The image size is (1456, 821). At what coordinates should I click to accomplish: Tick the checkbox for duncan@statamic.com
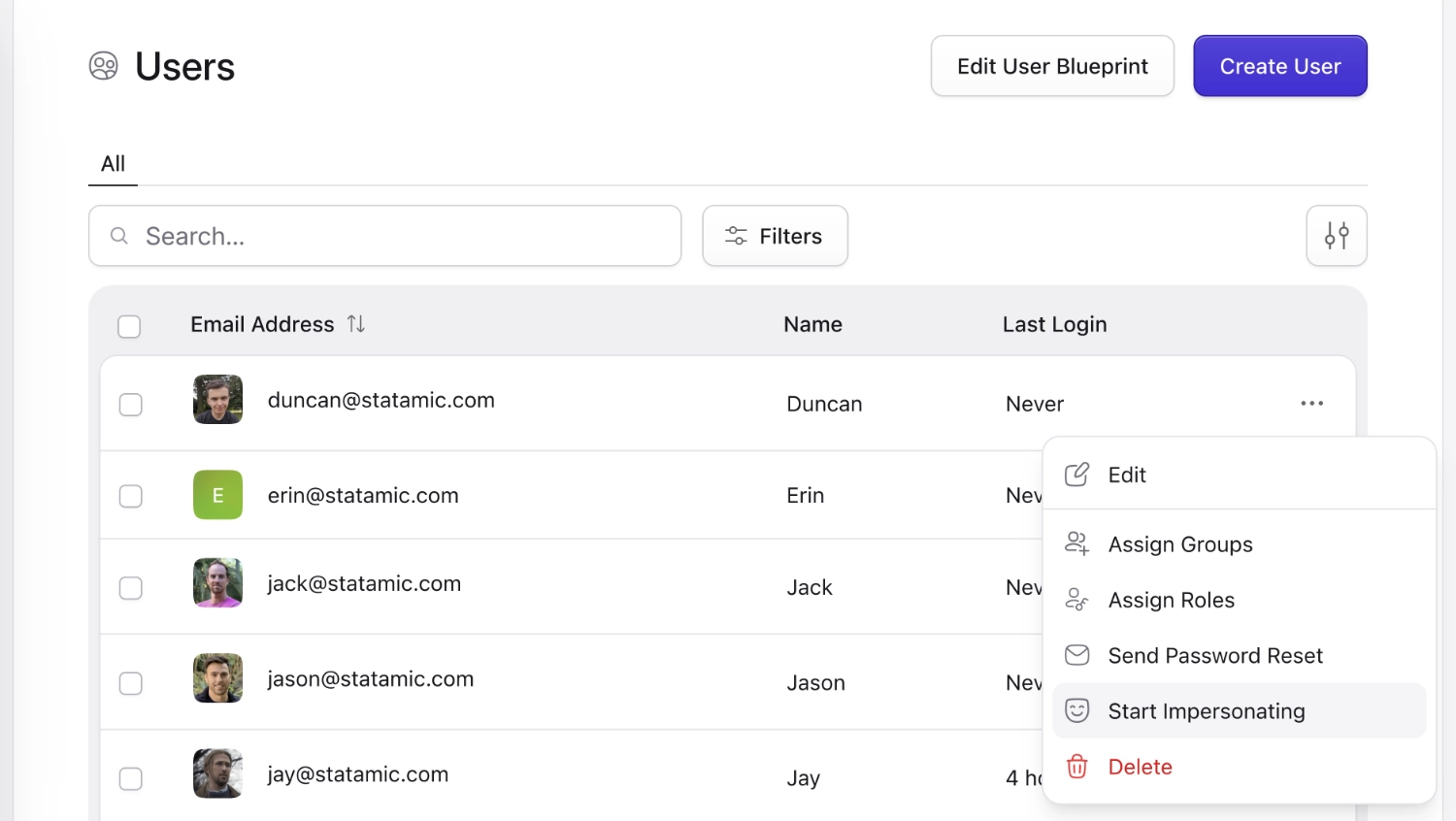tap(130, 404)
